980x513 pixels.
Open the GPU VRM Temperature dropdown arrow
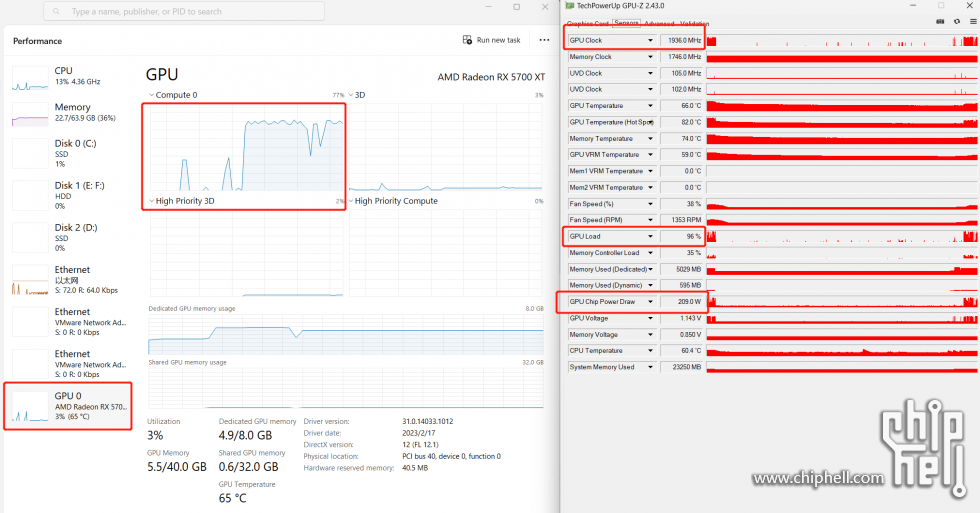click(x=650, y=155)
